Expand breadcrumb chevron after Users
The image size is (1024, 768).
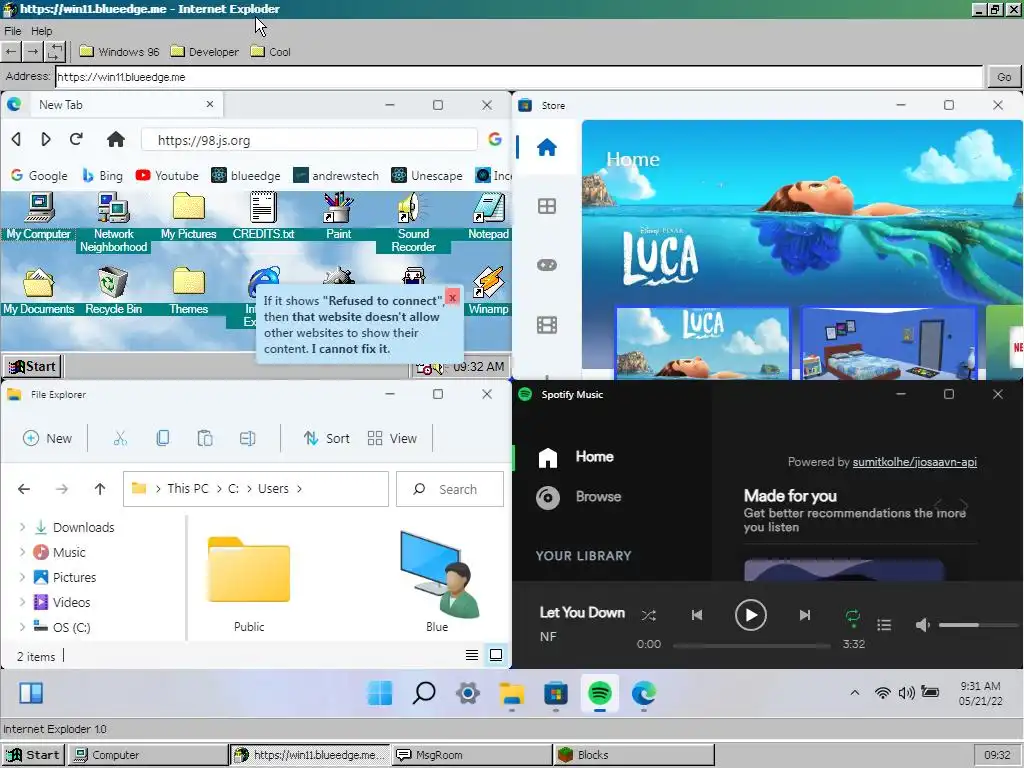pos(299,488)
